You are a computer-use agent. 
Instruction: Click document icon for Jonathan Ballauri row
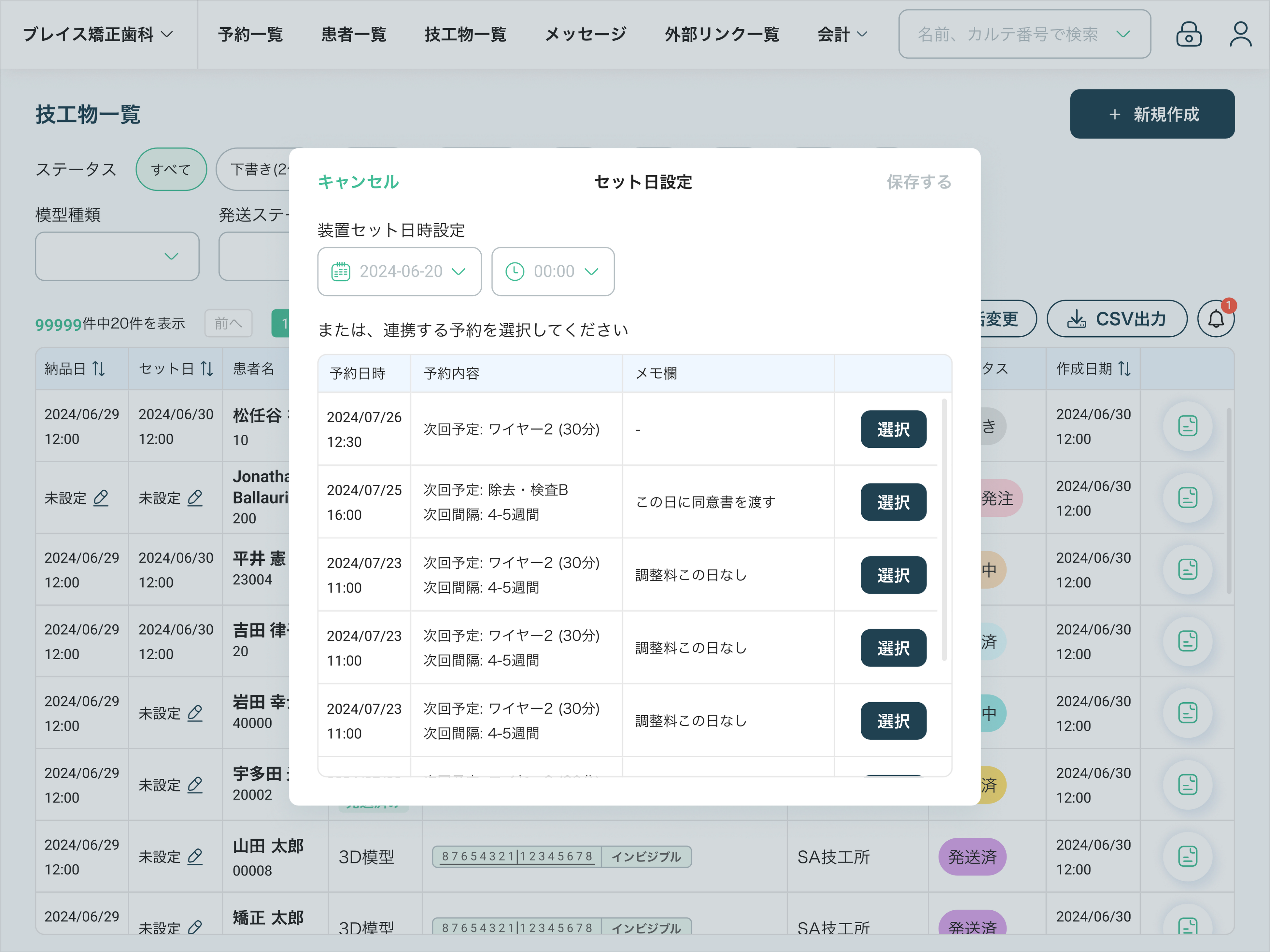[x=1187, y=498]
